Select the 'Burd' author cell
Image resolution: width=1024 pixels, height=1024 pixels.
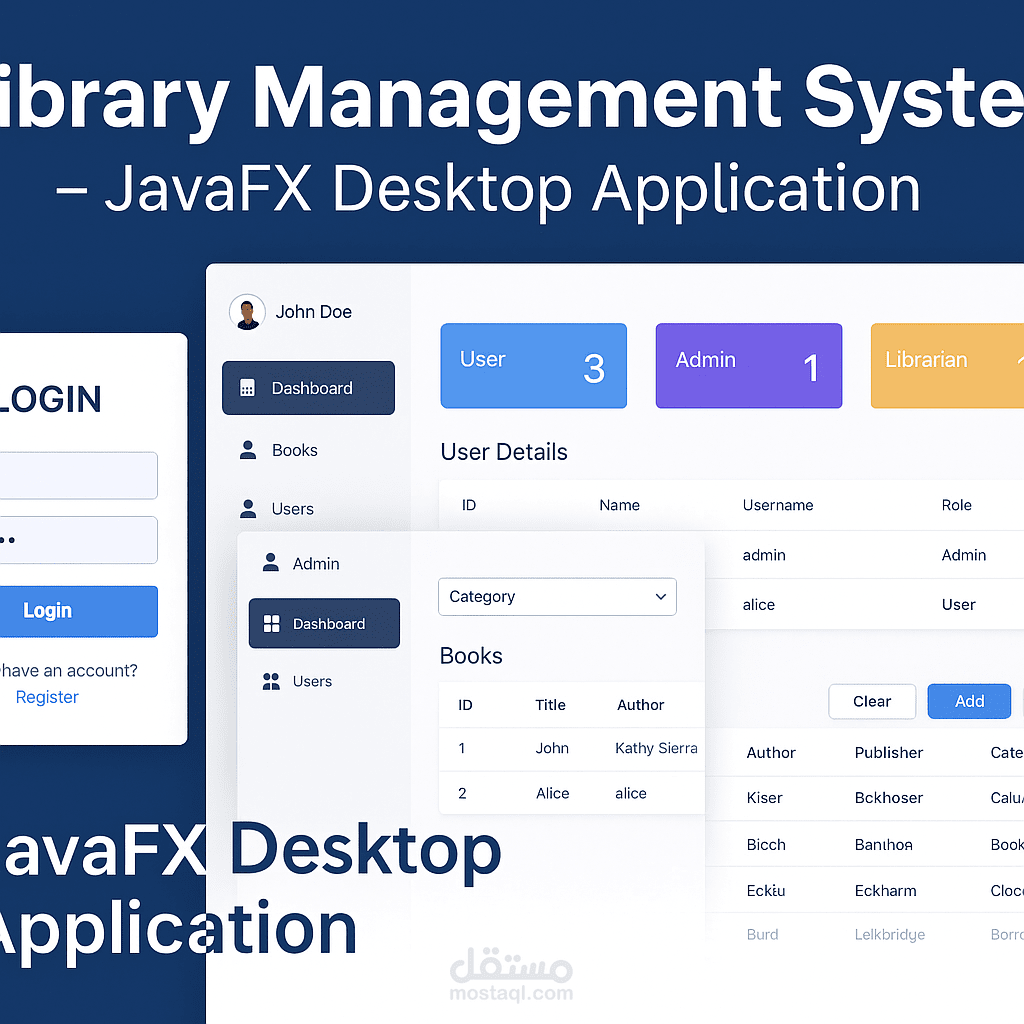coord(762,935)
